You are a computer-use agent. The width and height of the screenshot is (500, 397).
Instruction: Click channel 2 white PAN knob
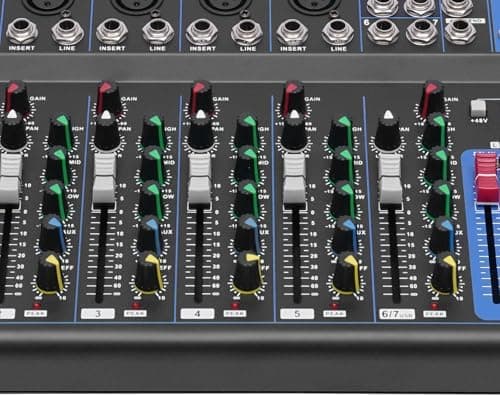click(13, 130)
